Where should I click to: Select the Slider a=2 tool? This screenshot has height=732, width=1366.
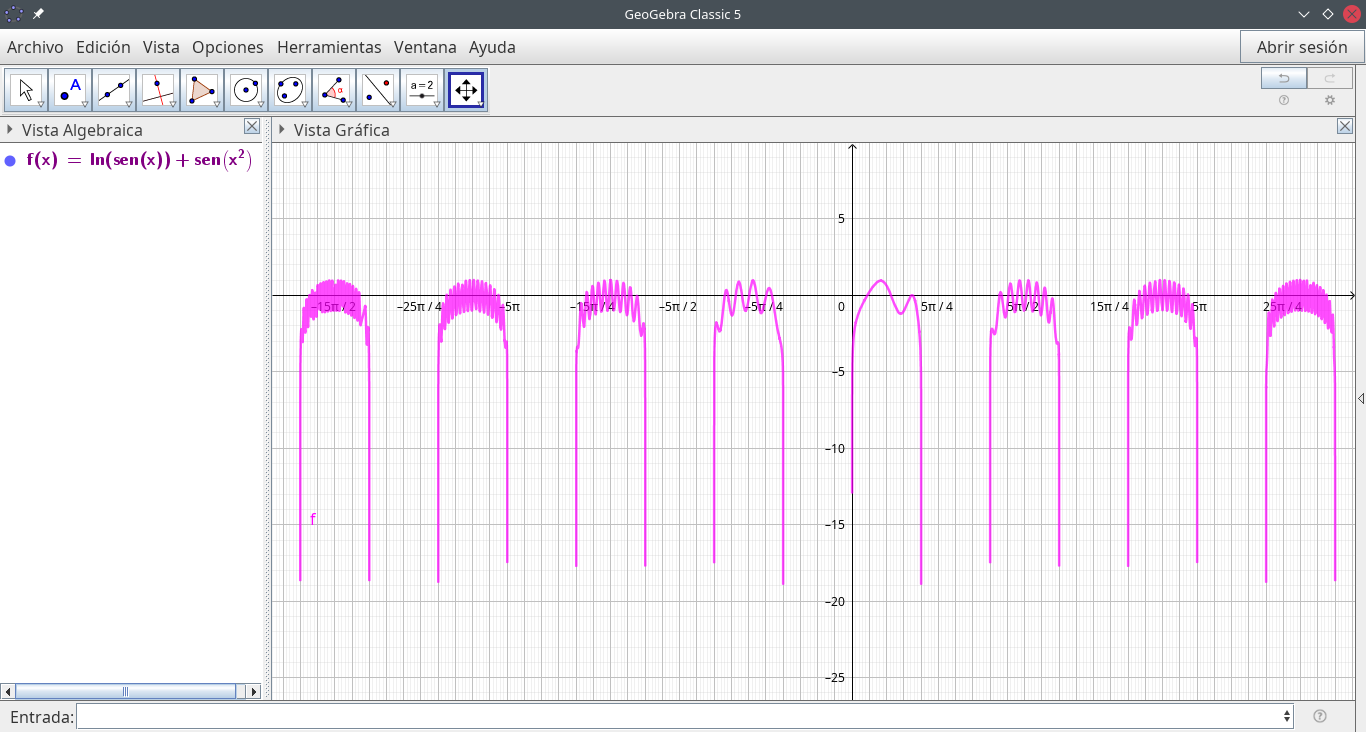pos(422,90)
